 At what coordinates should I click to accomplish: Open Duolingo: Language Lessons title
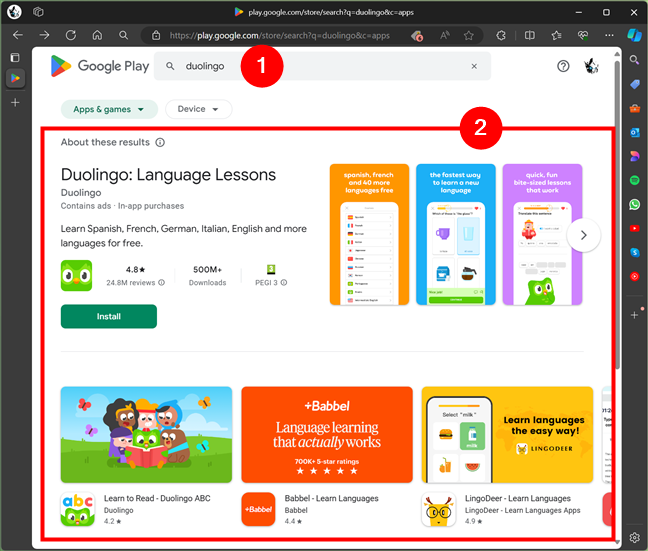168,174
